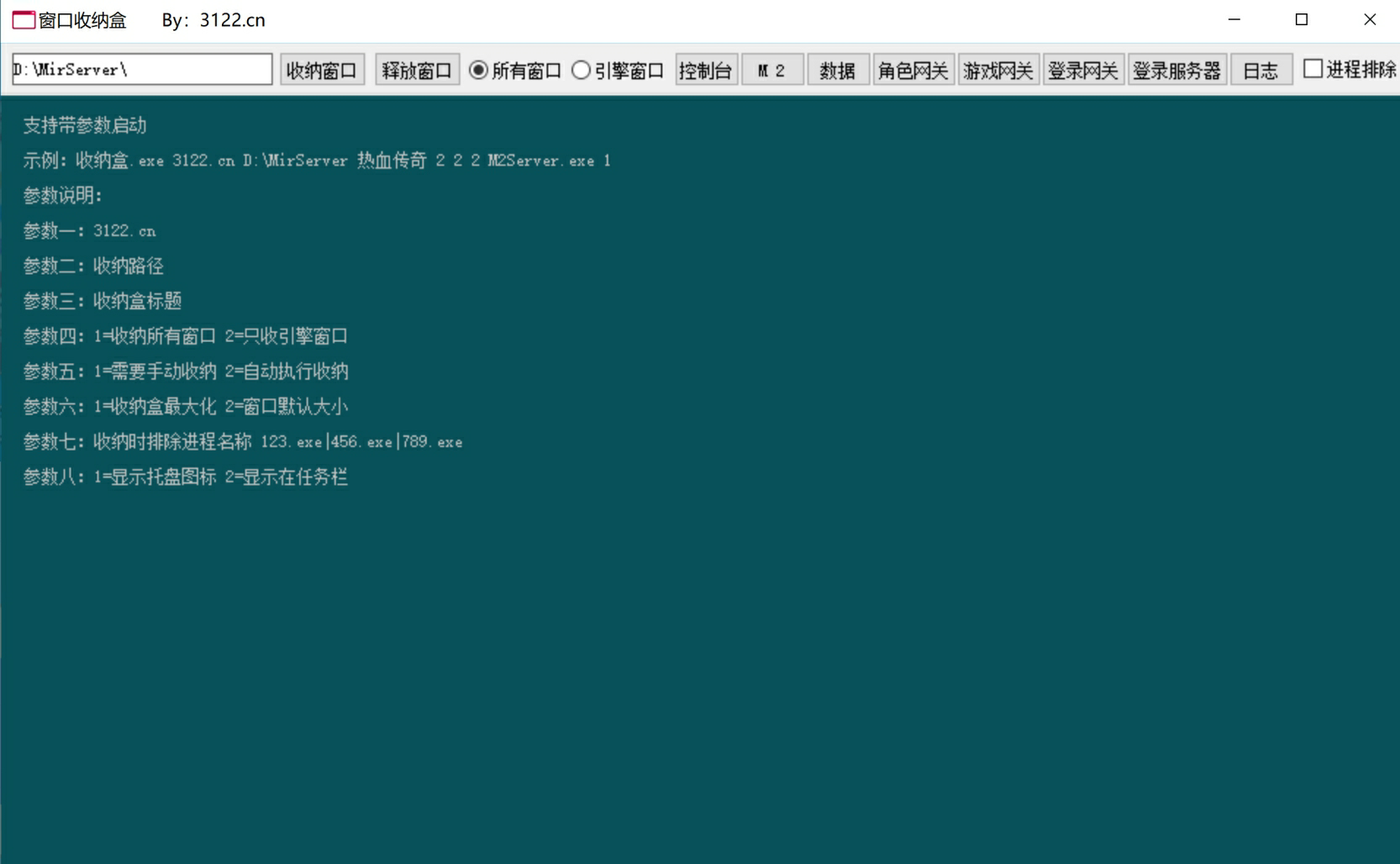Click the line 参数二: 收纳路径

pyautogui.click(x=93, y=266)
